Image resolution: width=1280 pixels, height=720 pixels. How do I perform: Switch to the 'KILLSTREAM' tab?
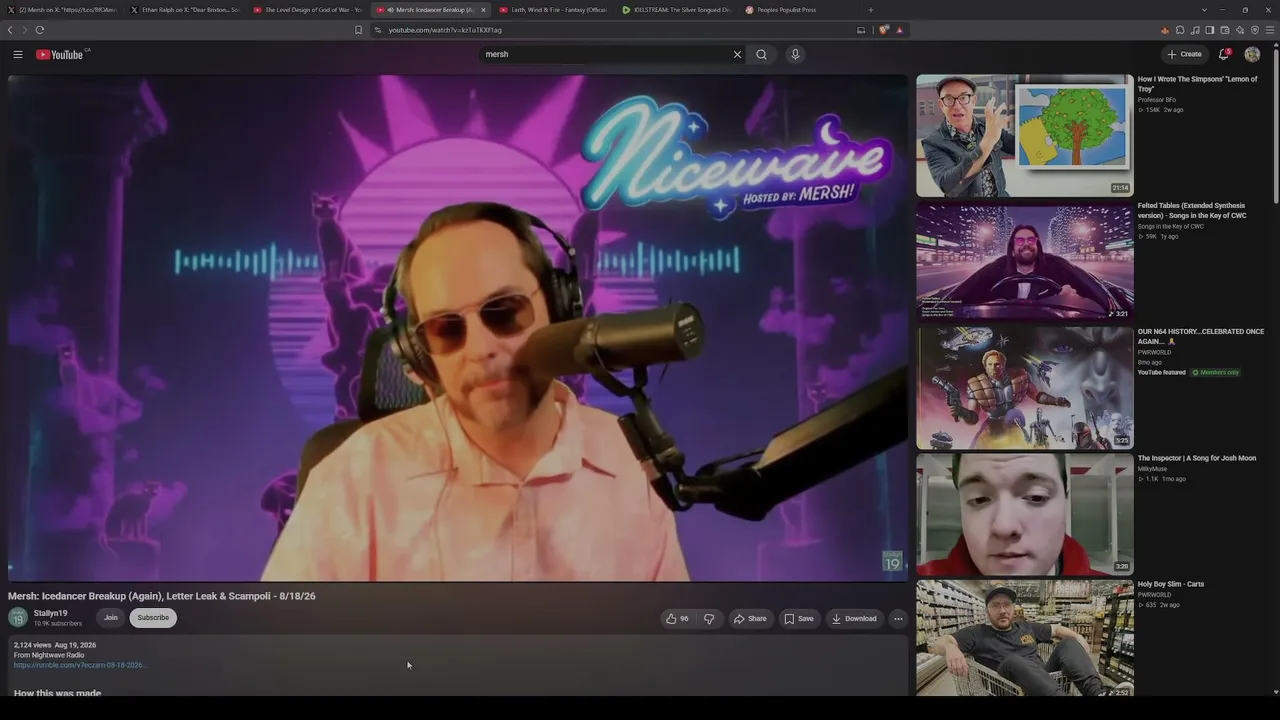[x=677, y=10]
